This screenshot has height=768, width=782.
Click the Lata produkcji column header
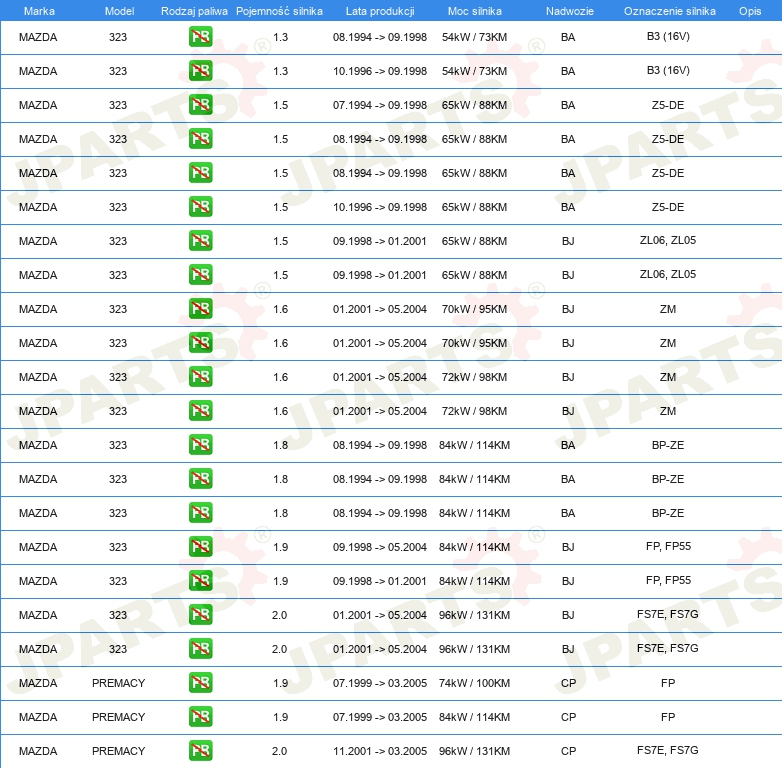[380, 11]
